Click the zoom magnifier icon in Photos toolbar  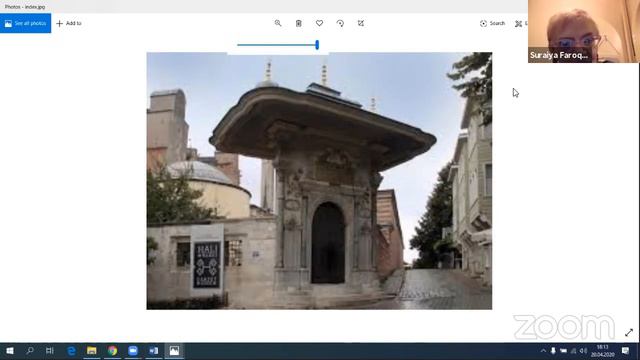point(278,23)
